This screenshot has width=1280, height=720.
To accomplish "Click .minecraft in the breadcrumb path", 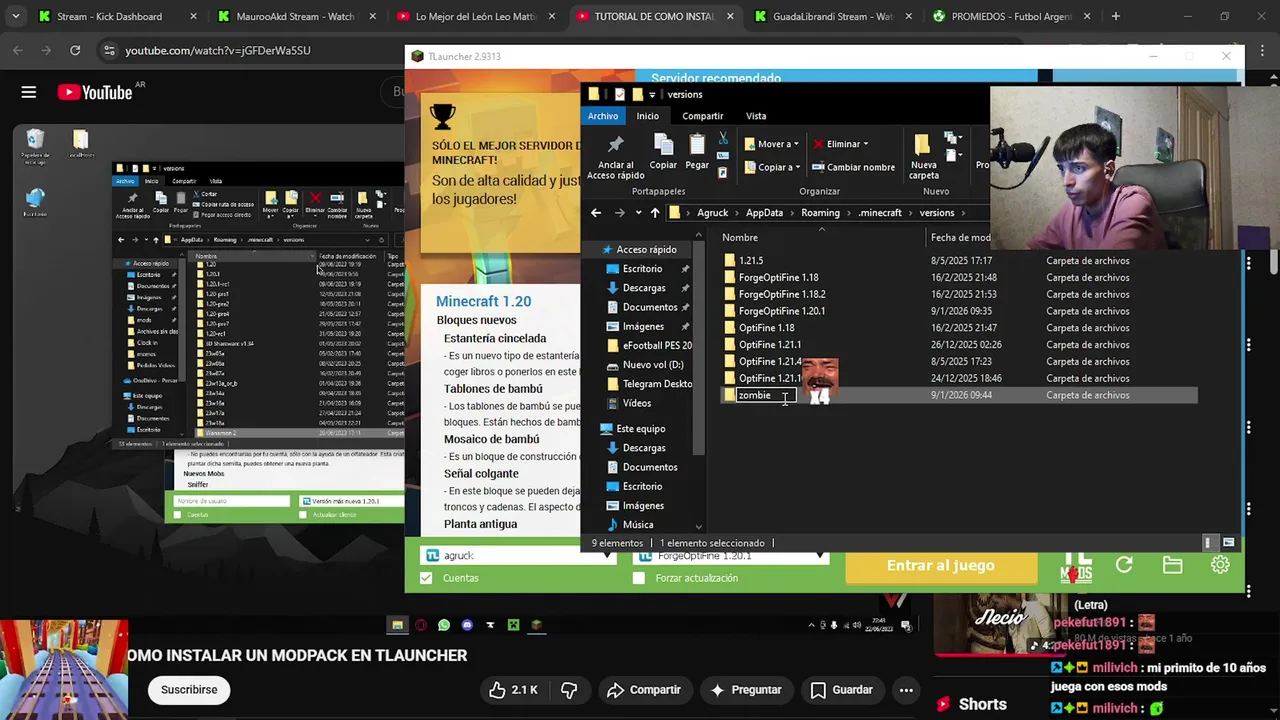I will tap(880, 213).
